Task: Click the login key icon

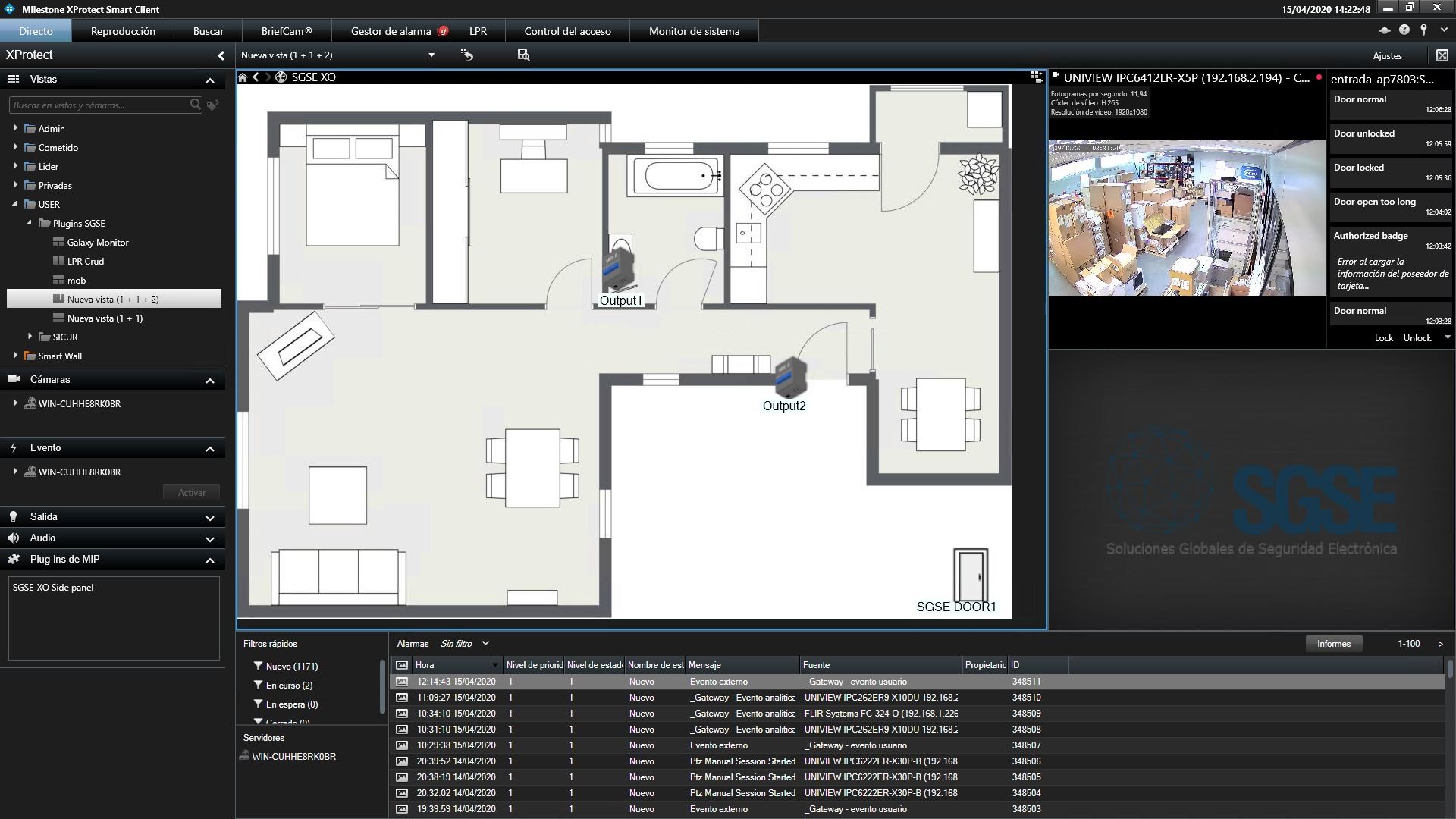Action: [1424, 30]
